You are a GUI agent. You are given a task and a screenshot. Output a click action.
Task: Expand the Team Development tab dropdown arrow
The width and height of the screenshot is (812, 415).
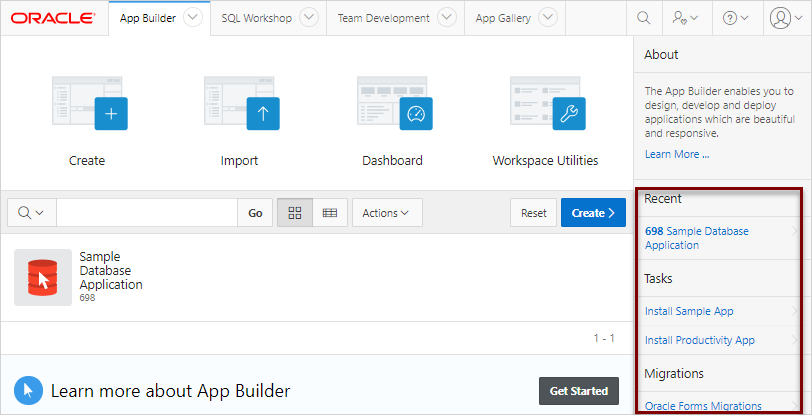(446, 18)
